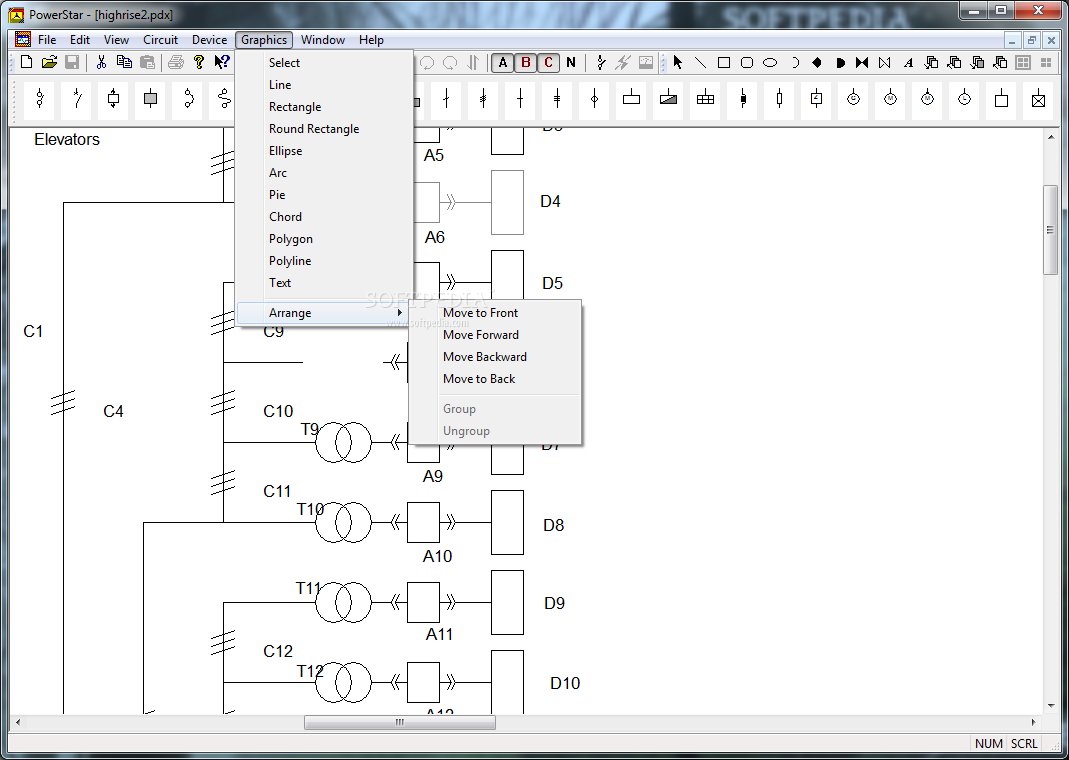The image size is (1069, 760).
Task: Click the Open file folder icon
Action: pyautogui.click(x=49, y=63)
